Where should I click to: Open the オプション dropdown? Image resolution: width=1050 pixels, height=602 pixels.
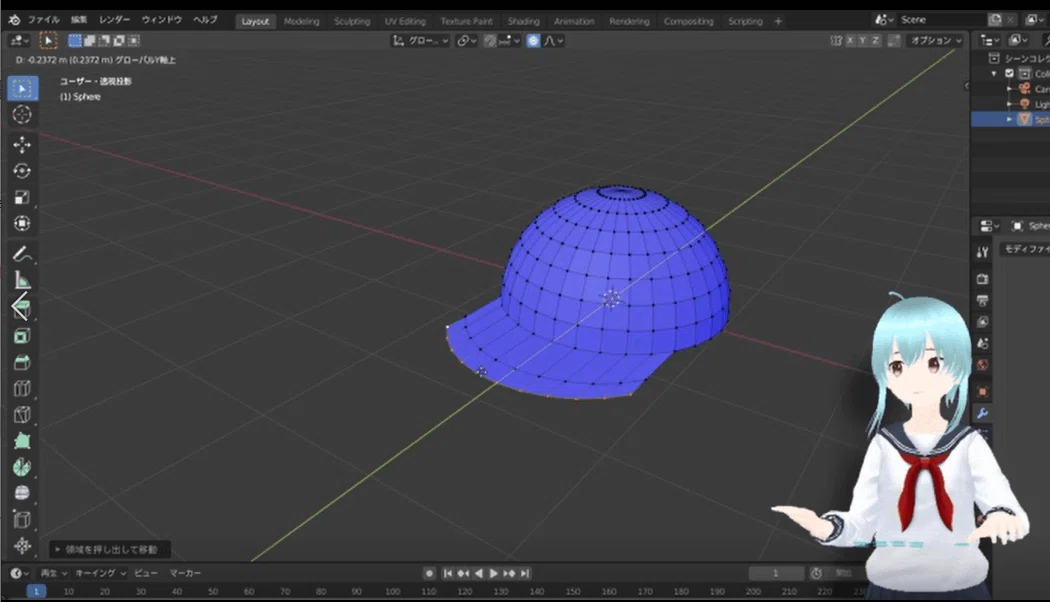[x=935, y=41]
